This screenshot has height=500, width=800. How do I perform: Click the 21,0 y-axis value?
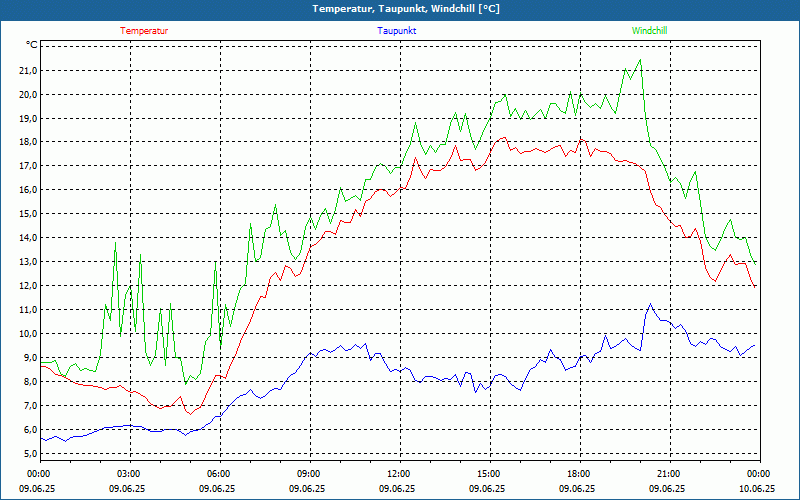click(x=28, y=70)
